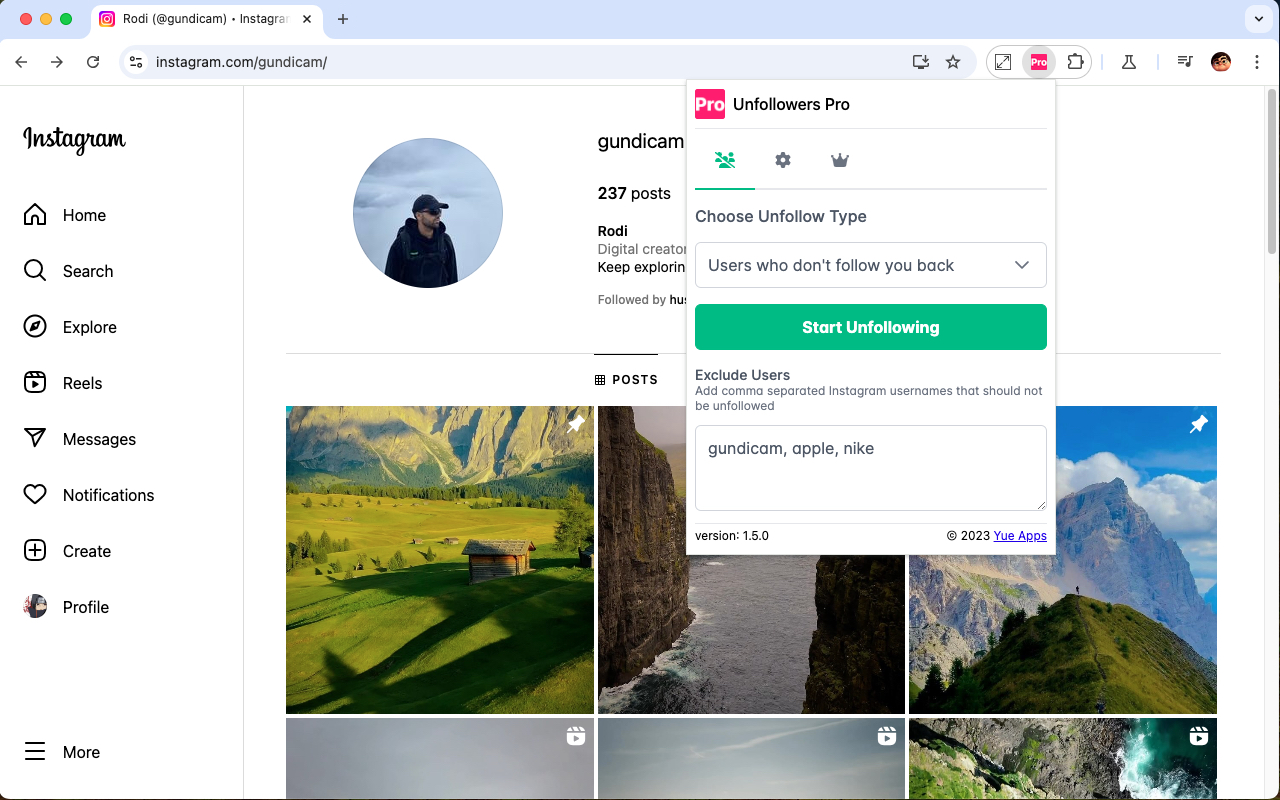Select the Rodi (@gundicam) browser tab

click(x=207, y=19)
